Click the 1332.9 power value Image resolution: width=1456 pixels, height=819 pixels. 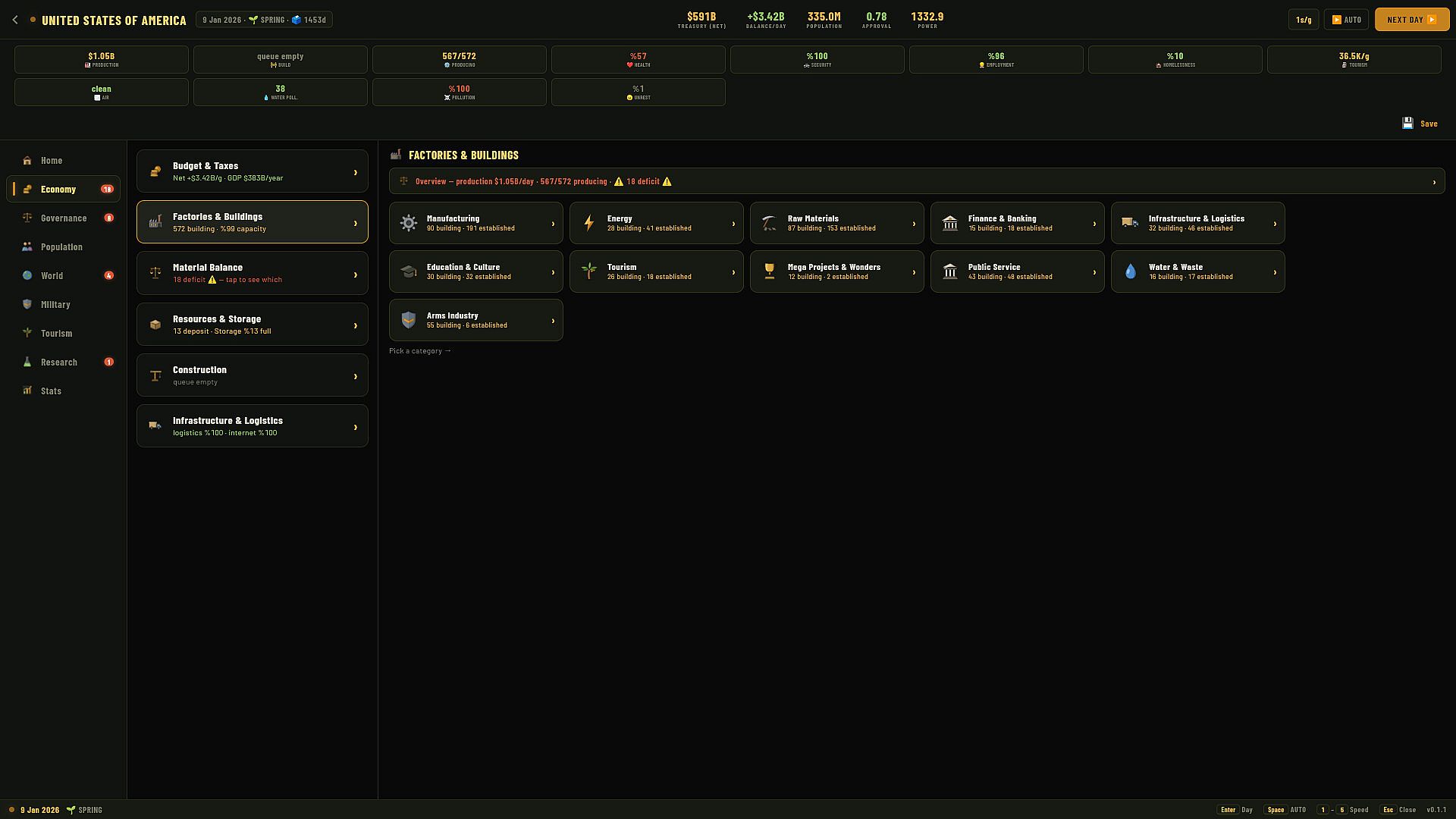click(927, 16)
